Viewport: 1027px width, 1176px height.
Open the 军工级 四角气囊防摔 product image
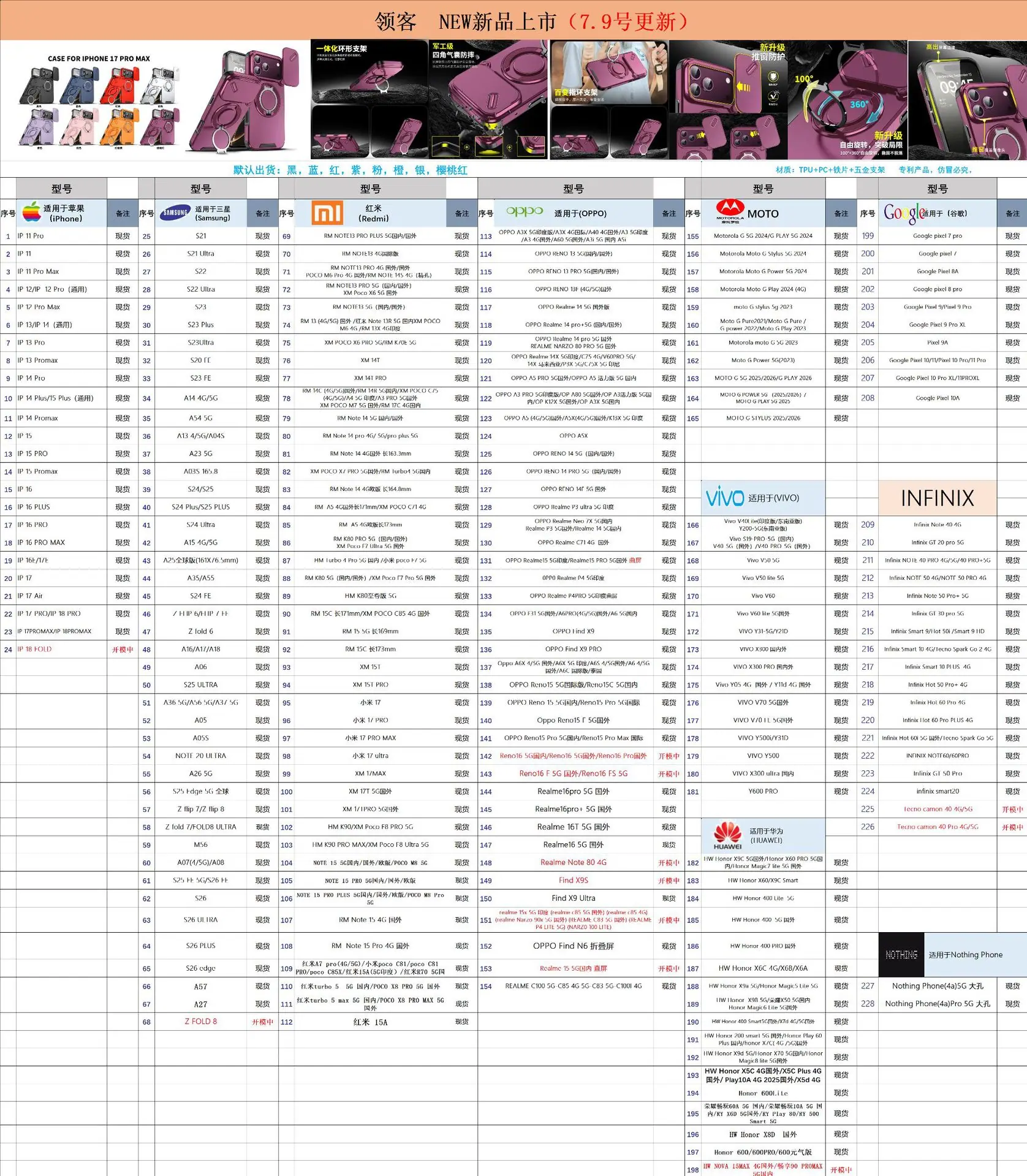click(488, 100)
